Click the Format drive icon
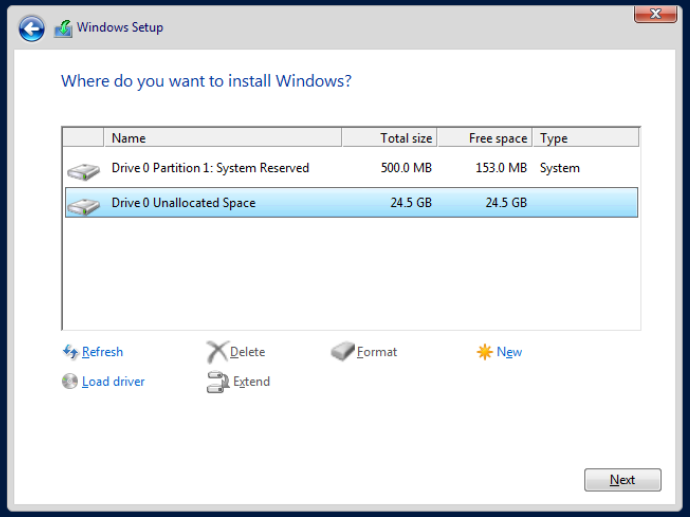This screenshot has height=517, width=690. (342, 352)
